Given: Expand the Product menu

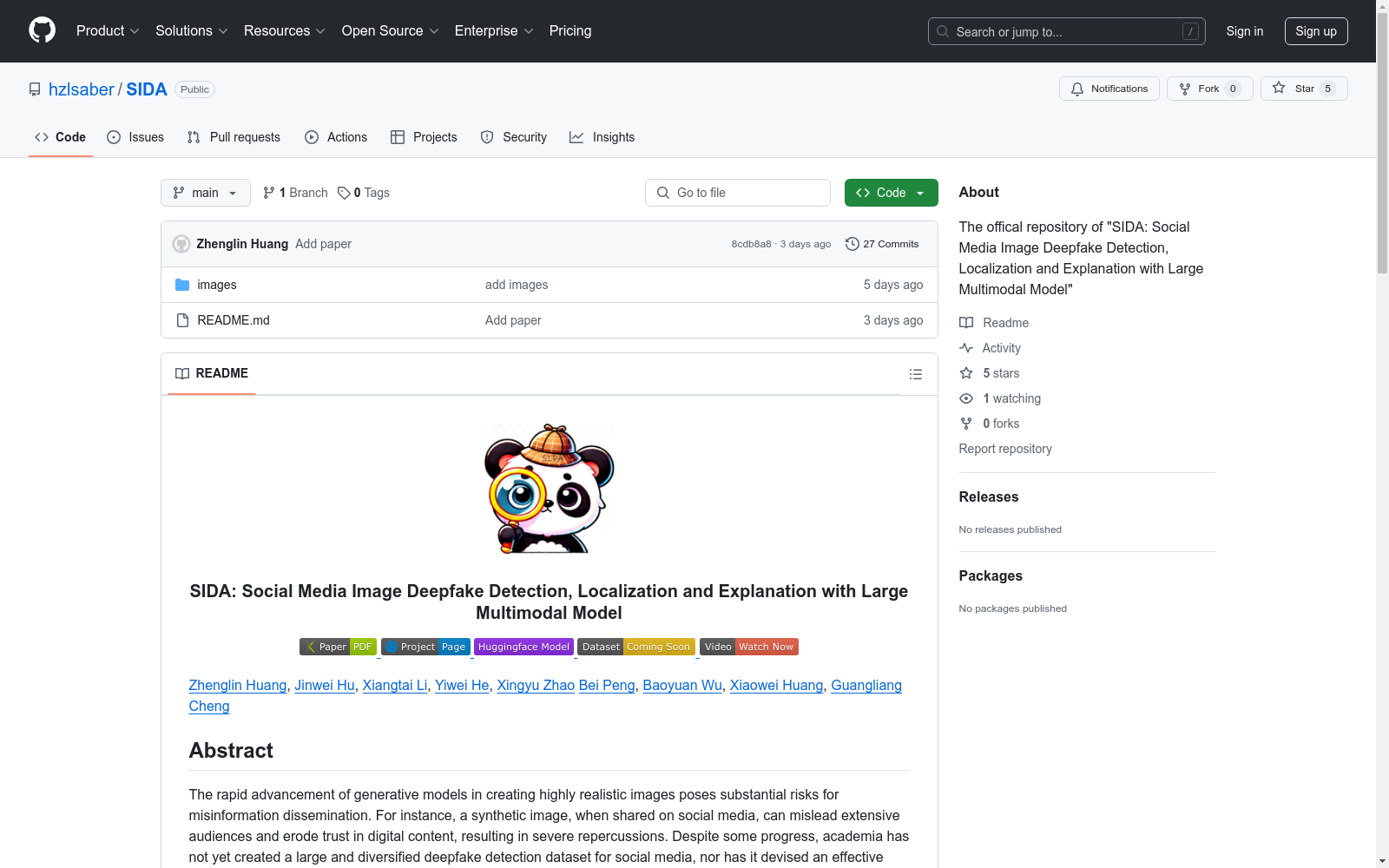Looking at the screenshot, I should coord(108,31).
